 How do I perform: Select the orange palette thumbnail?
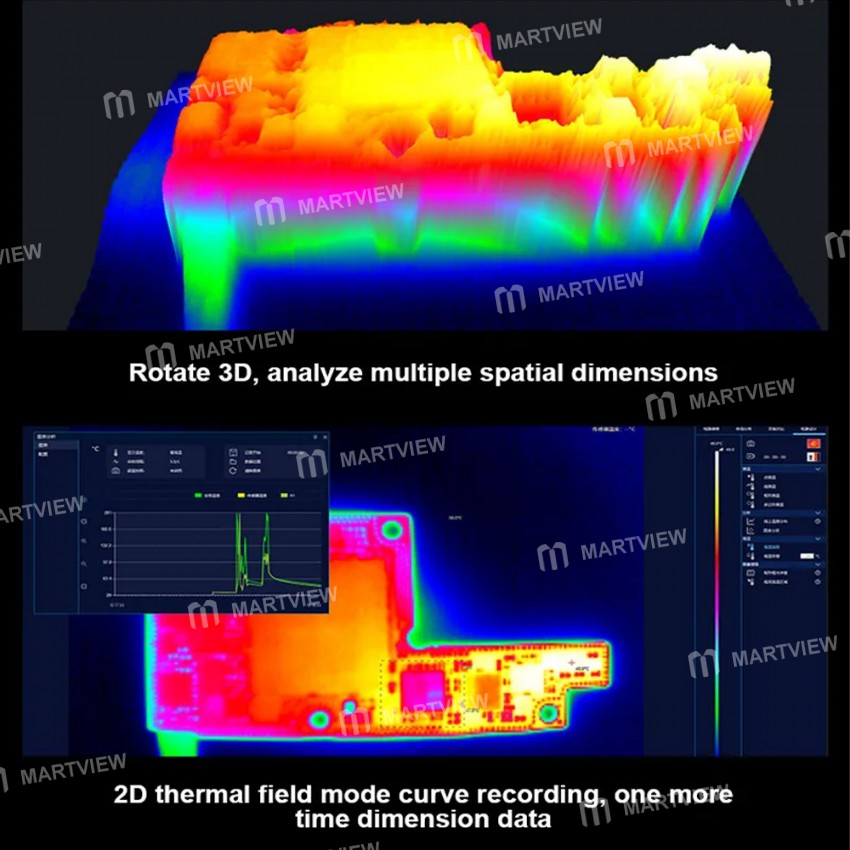point(814,443)
